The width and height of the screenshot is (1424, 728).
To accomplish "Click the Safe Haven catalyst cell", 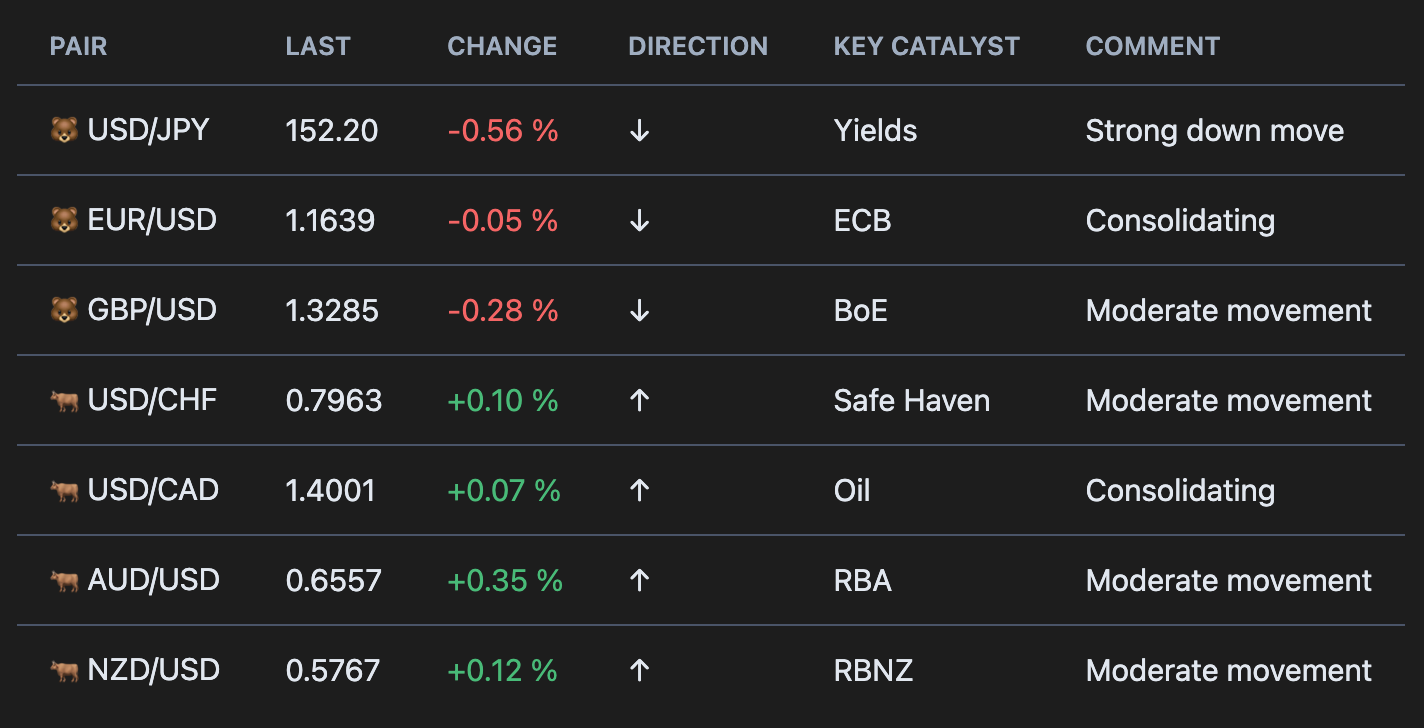I will point(911,401).
